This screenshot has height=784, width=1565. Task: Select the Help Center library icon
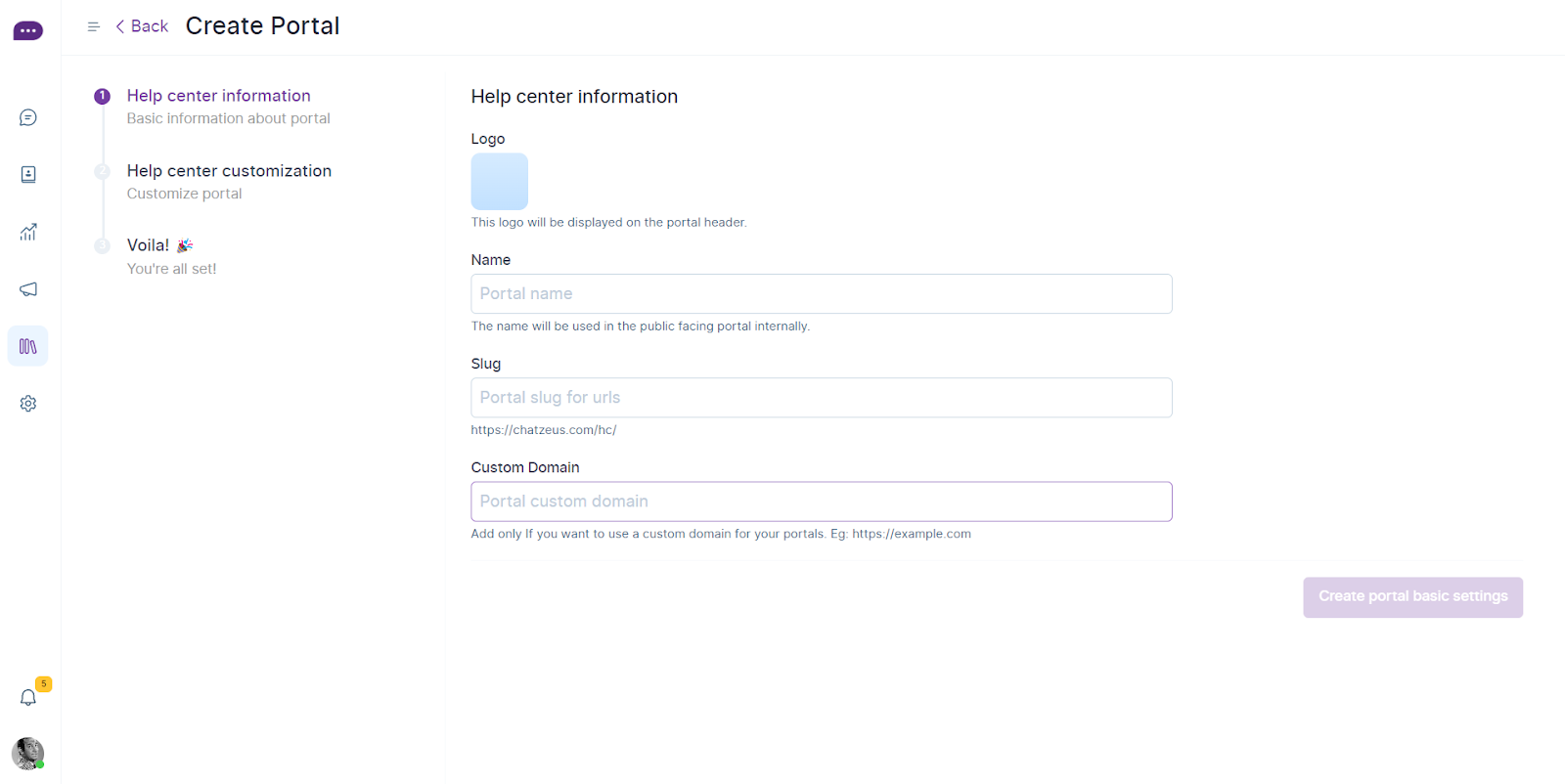pyautogui.click(x=28, y=346)
